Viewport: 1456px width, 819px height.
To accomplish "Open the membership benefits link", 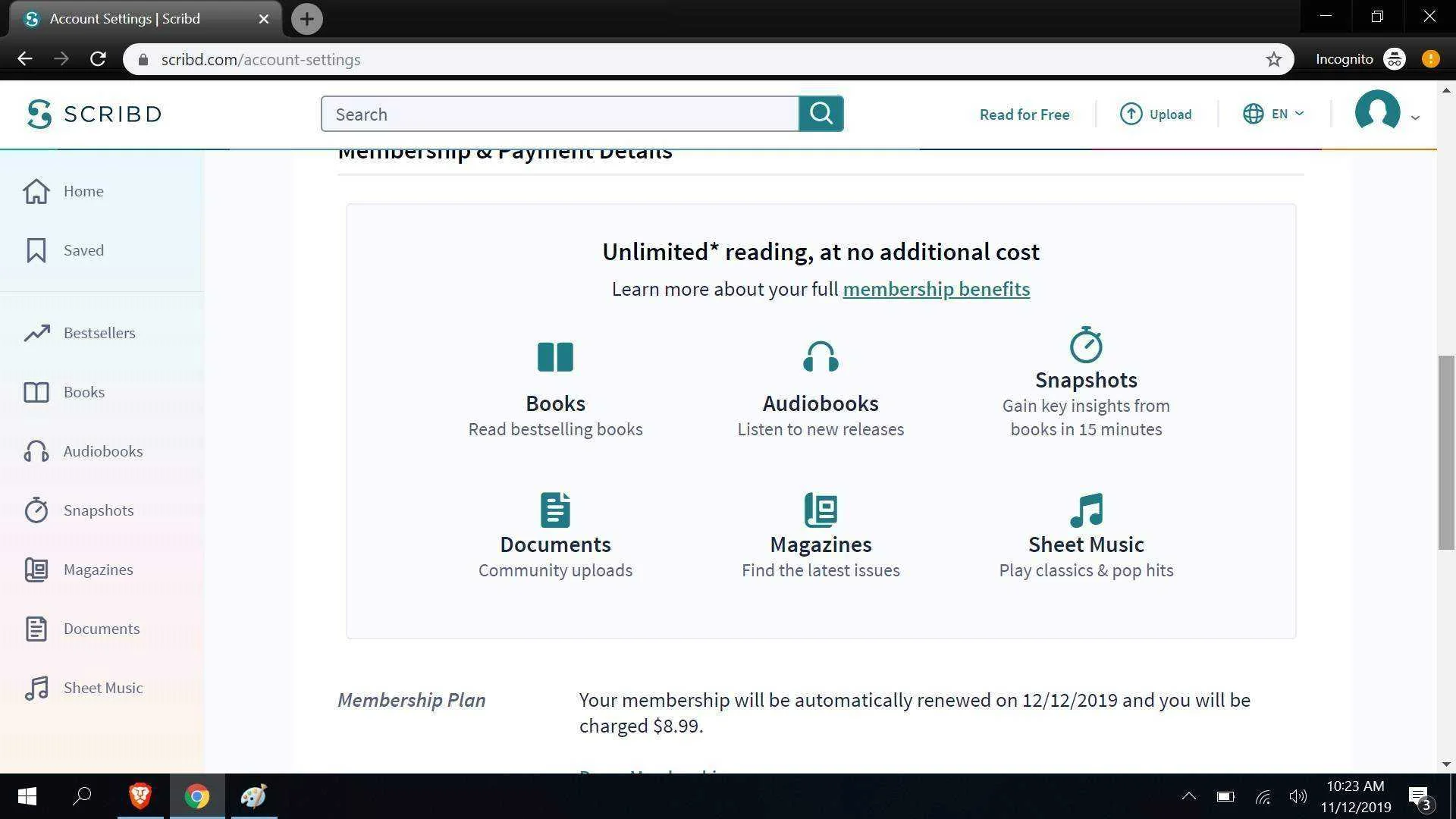I will coord(936,289).
